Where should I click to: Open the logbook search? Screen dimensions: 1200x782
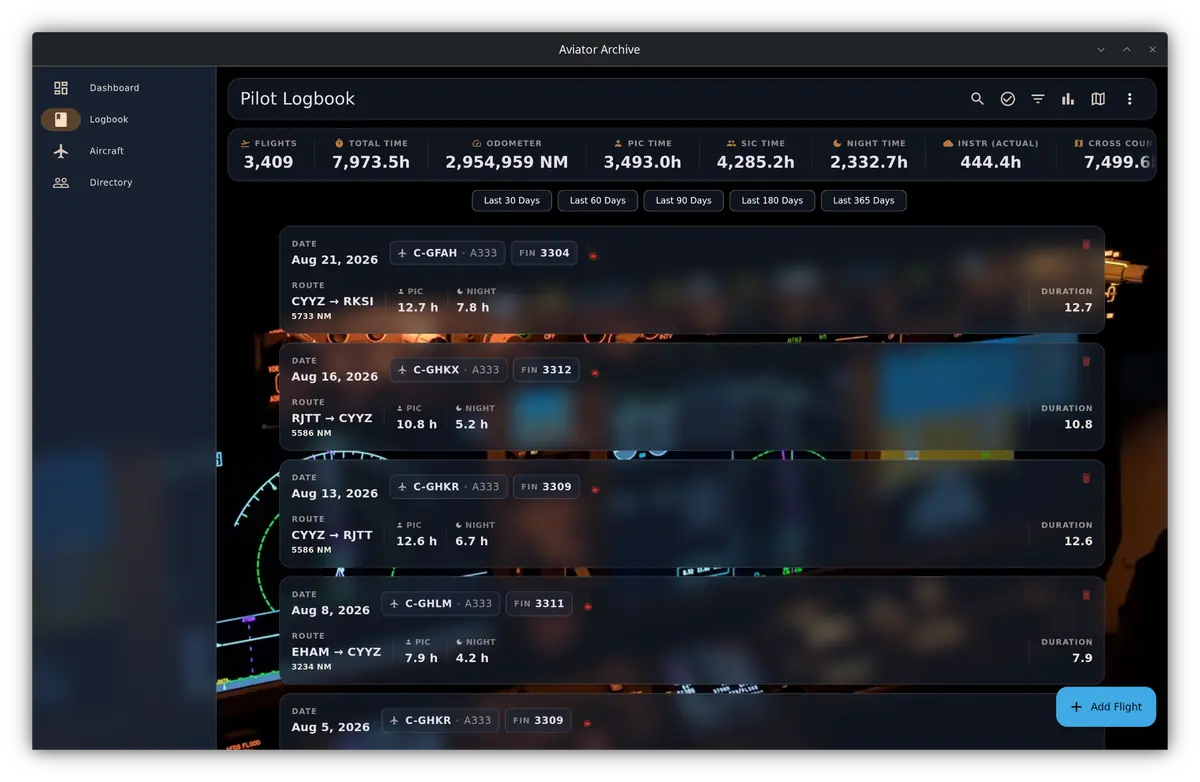click(977, 99)
